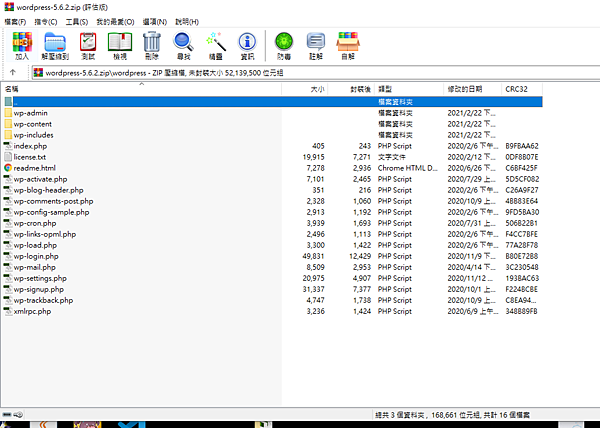
Task: Open the Help (說明) menu
Action: pyautogui.click(x=187, y=22)
